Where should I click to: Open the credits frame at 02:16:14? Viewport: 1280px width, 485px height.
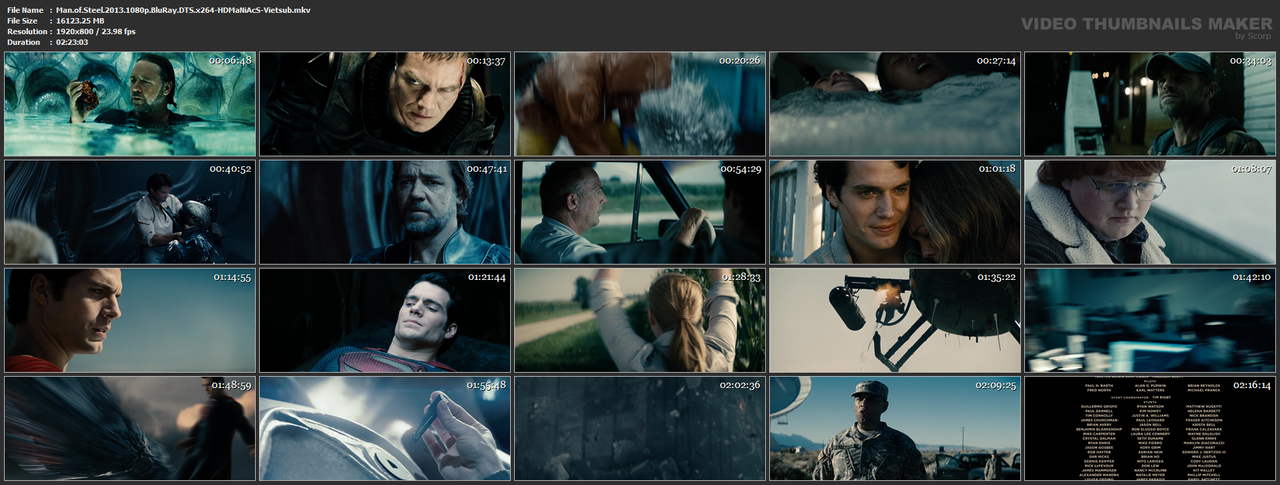point(1149,428)
